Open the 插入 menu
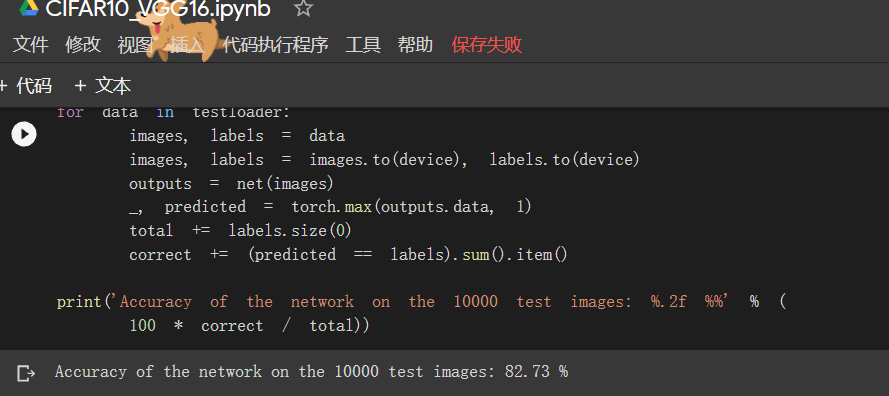Viewport: 889px width, 396px height. click(187, 45)
